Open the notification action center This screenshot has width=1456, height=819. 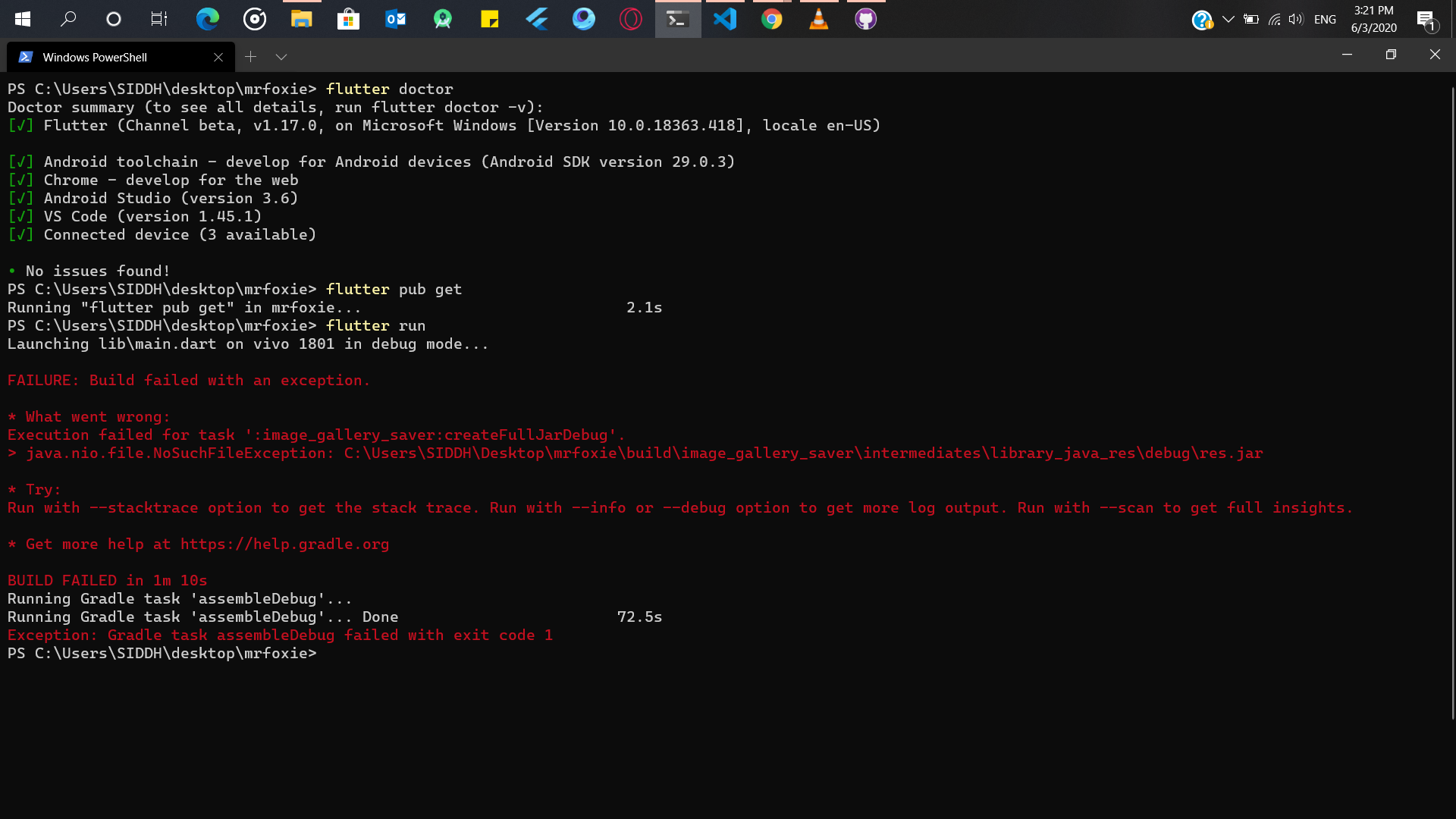1426,20
